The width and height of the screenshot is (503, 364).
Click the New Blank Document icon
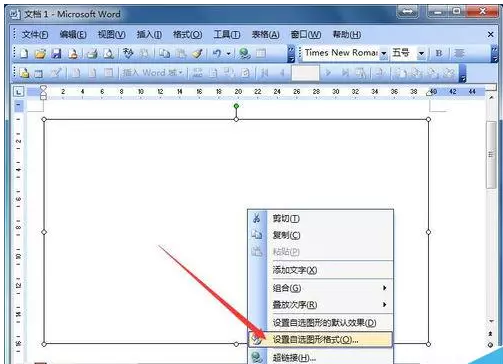click(x=24, y=53)
